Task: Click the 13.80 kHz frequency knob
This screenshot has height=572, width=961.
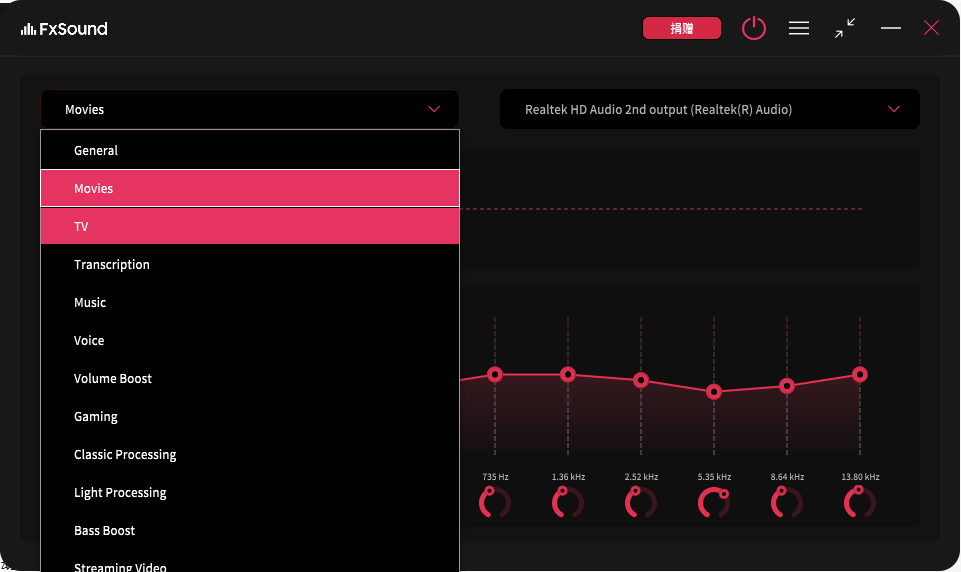Action: (859, 502)
